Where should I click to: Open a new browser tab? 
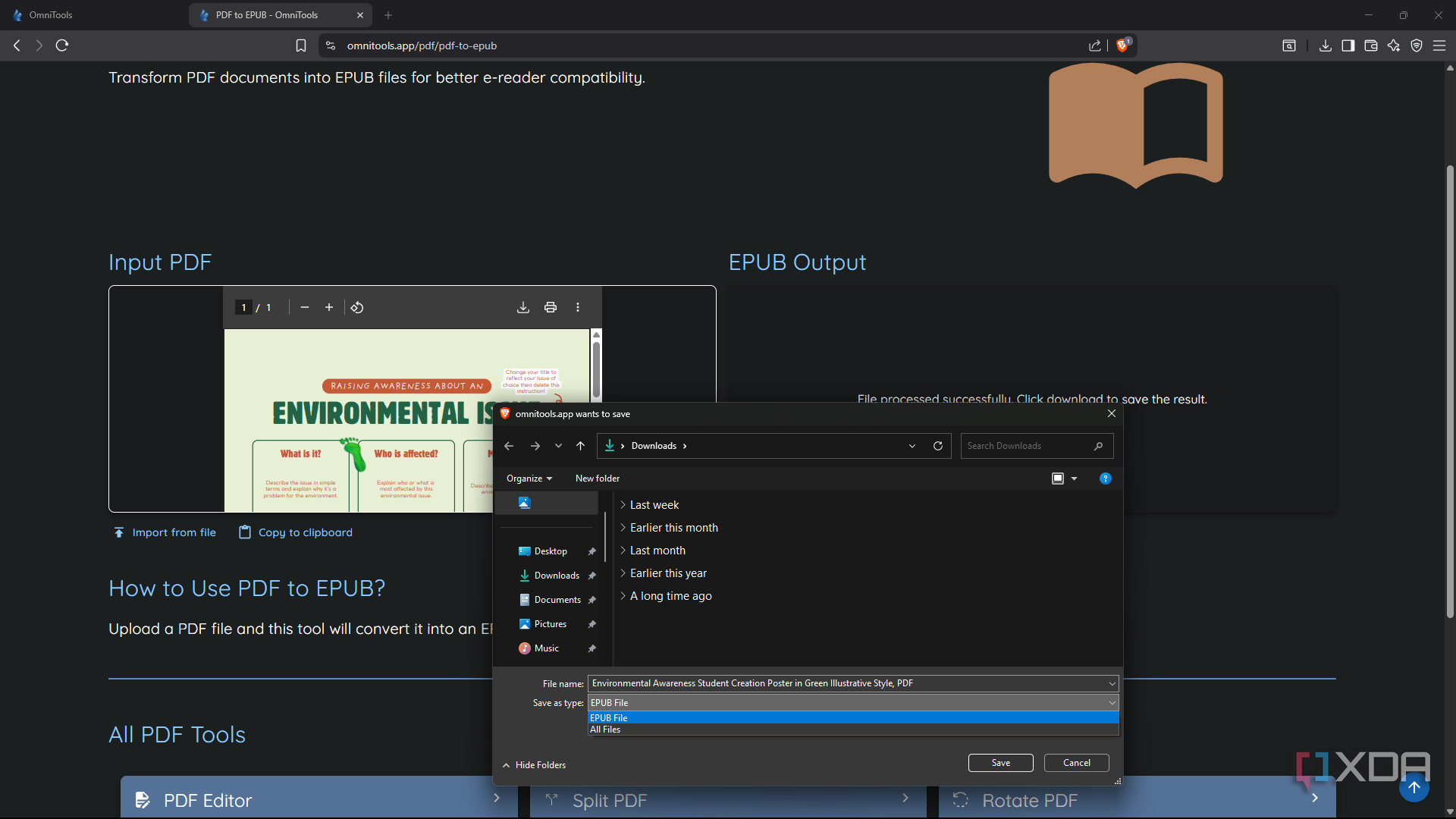click(388, 15)
